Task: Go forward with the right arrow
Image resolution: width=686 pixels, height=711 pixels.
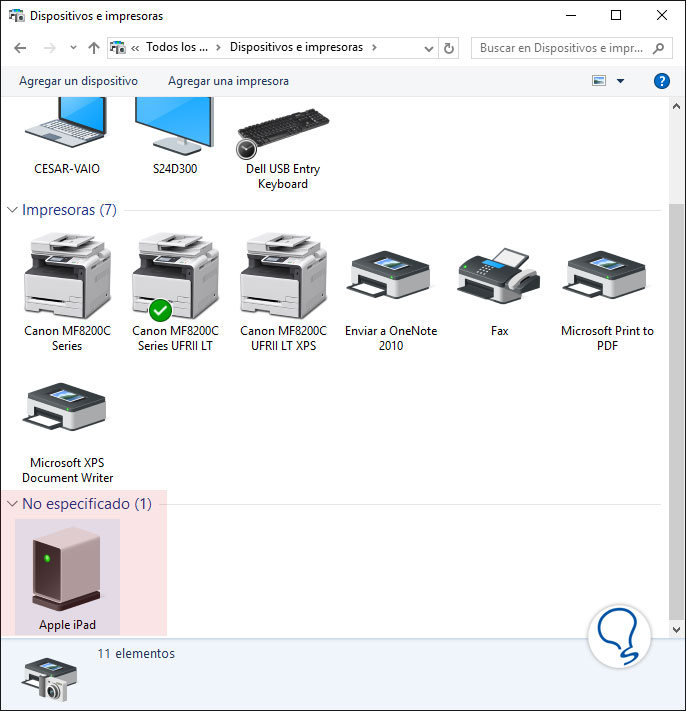Action: (x=50, y=48)
